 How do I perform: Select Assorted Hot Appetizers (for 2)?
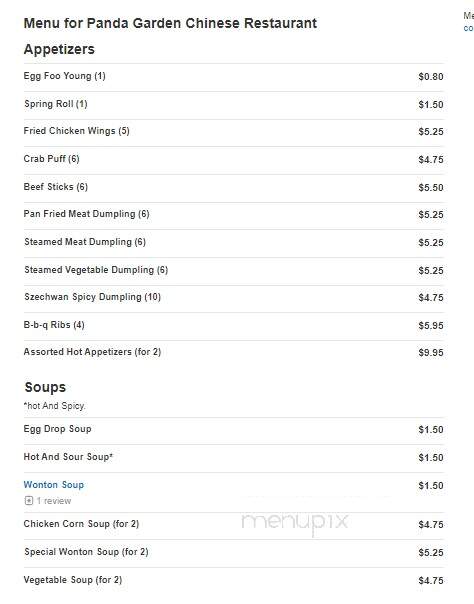point(234,353)
